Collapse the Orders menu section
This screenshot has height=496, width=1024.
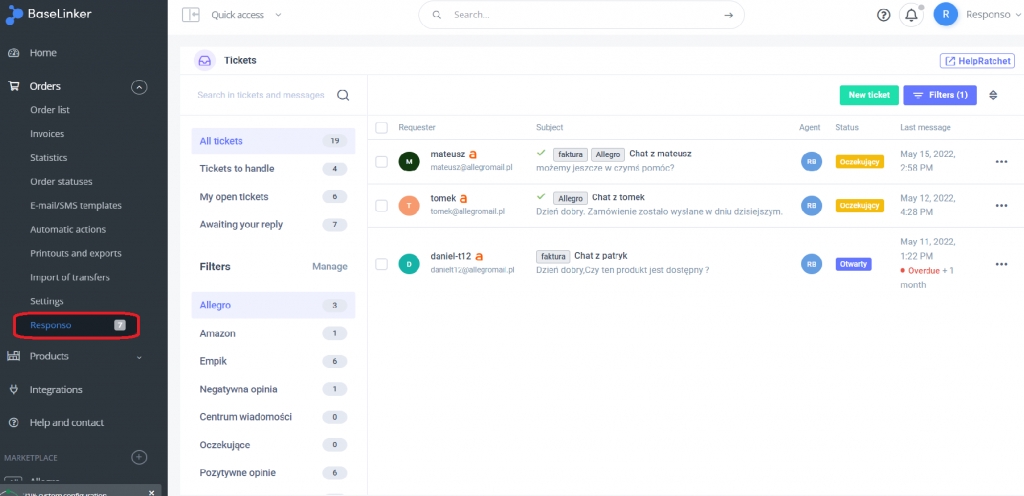tap(139, 87)
